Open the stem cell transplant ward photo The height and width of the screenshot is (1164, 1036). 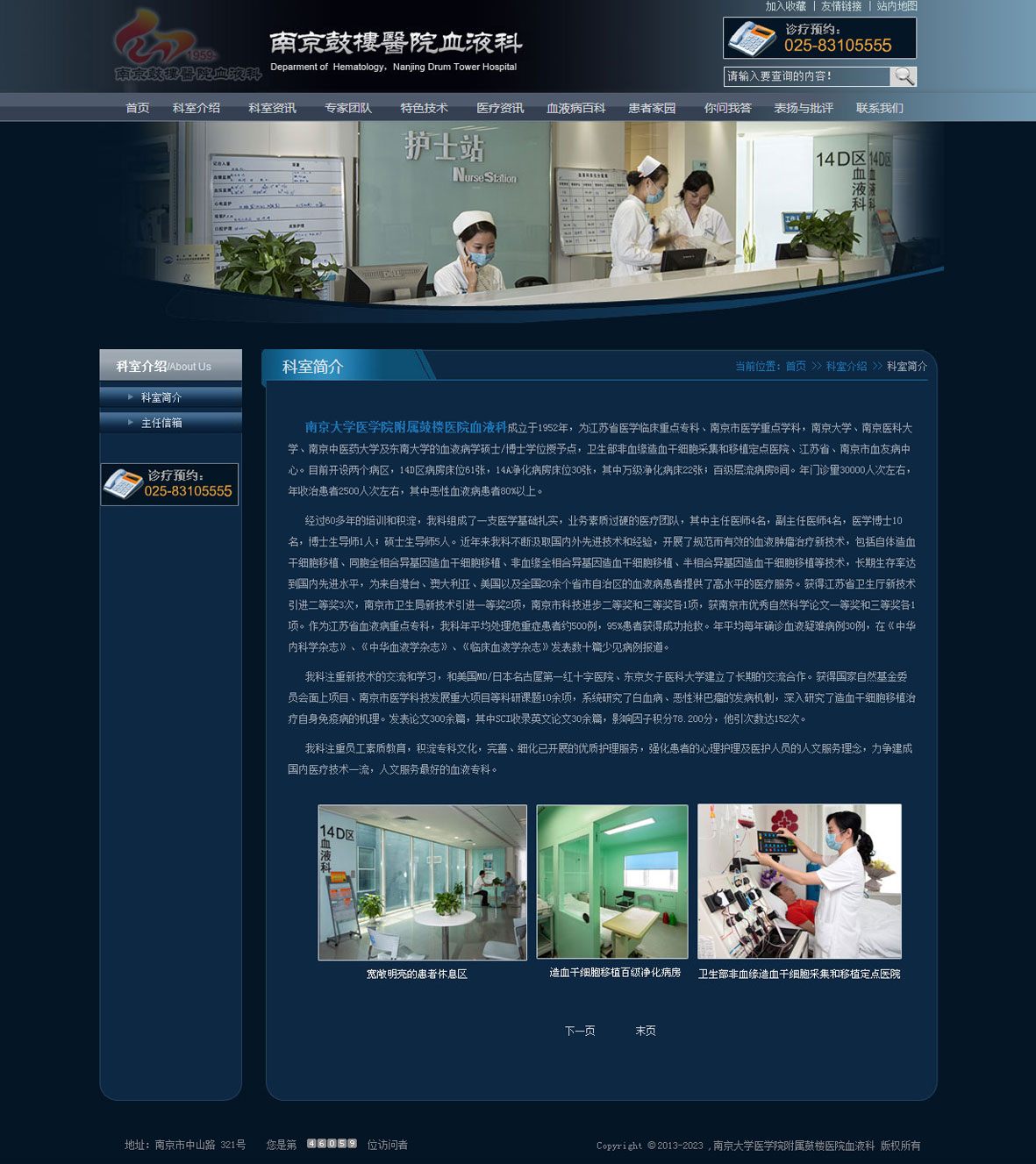[612, 882]
